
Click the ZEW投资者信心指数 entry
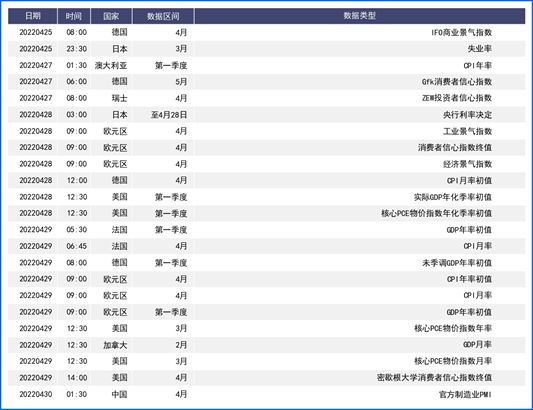tap(457, 98)
